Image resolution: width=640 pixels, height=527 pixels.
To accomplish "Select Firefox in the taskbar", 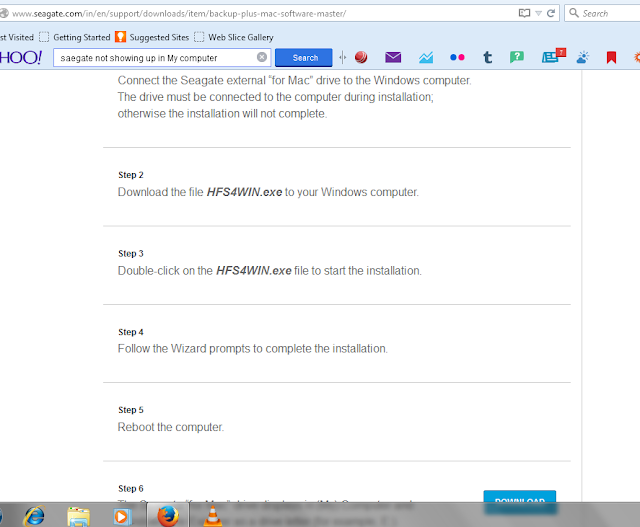I will point(168,515).
